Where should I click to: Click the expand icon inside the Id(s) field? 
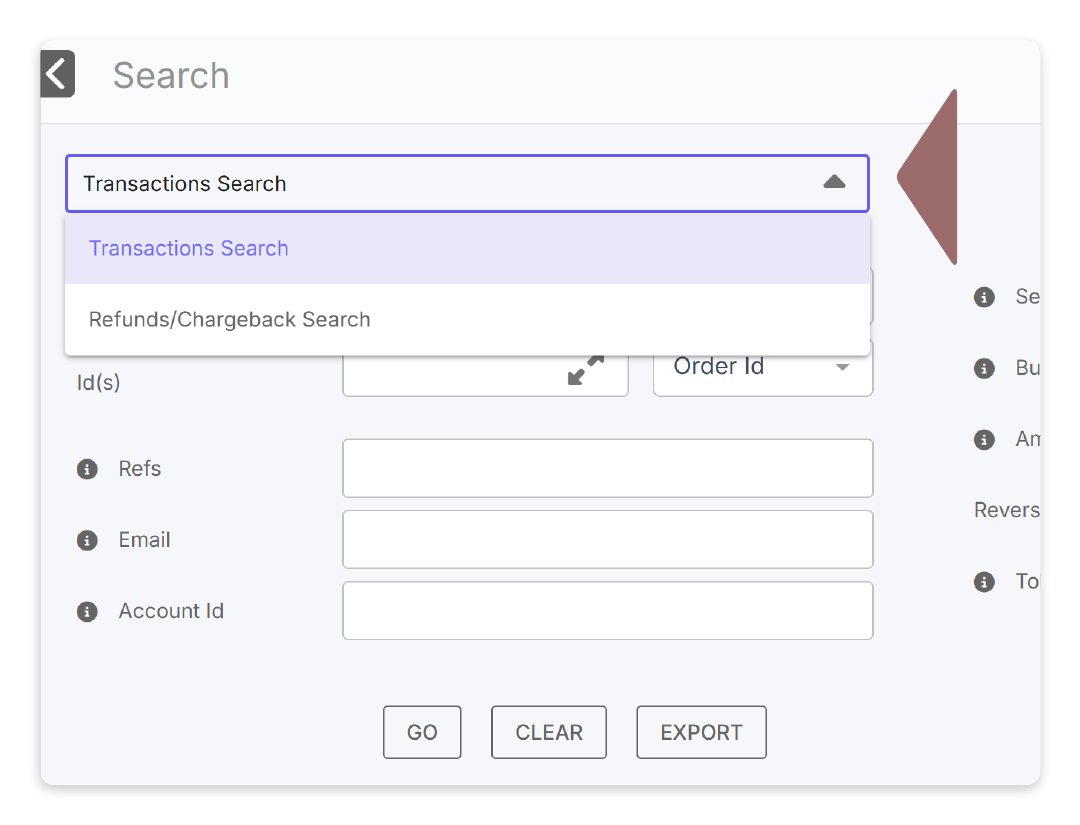click(588, 370)
